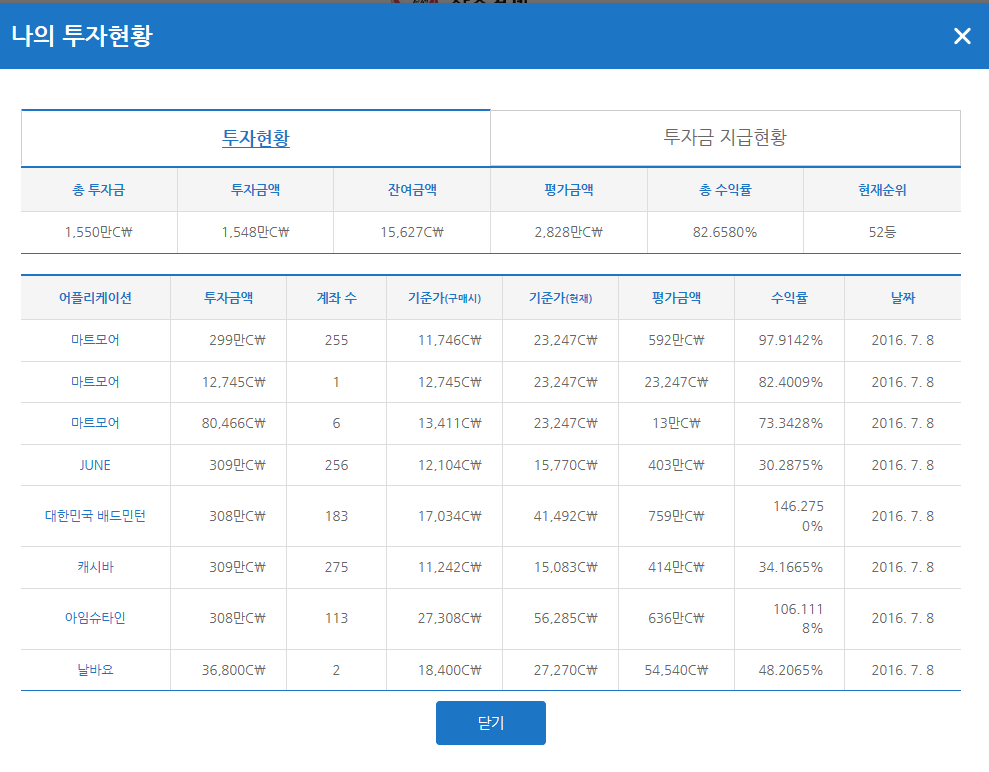Viewport: 989px width, 772px height.
Task: Click the 캐시바 application link
Action: 95,567
